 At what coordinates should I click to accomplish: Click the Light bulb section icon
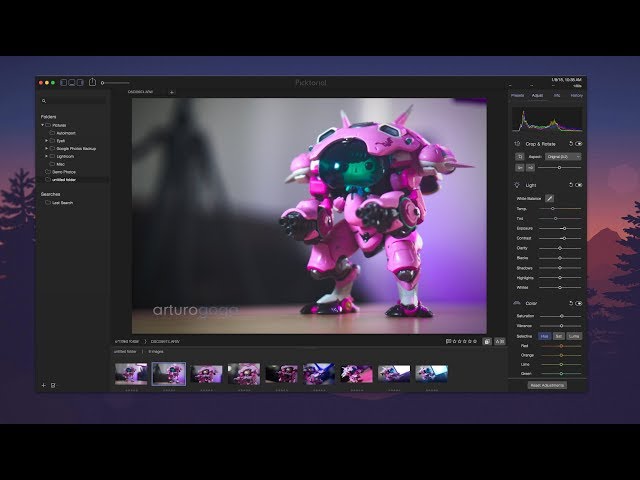click(517, 185)
